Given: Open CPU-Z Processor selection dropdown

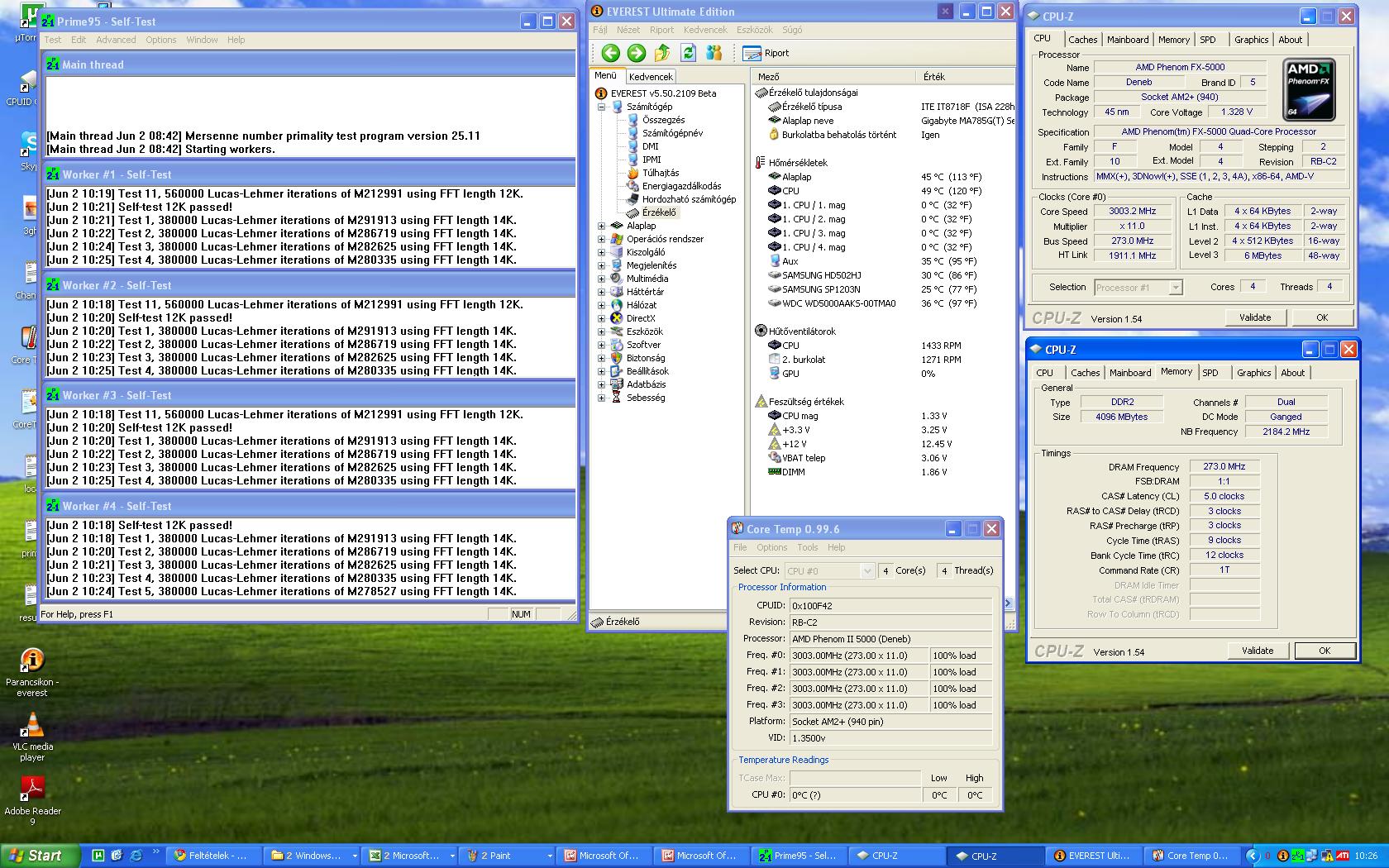Looking at the screenshot, I should [1176, 288].
